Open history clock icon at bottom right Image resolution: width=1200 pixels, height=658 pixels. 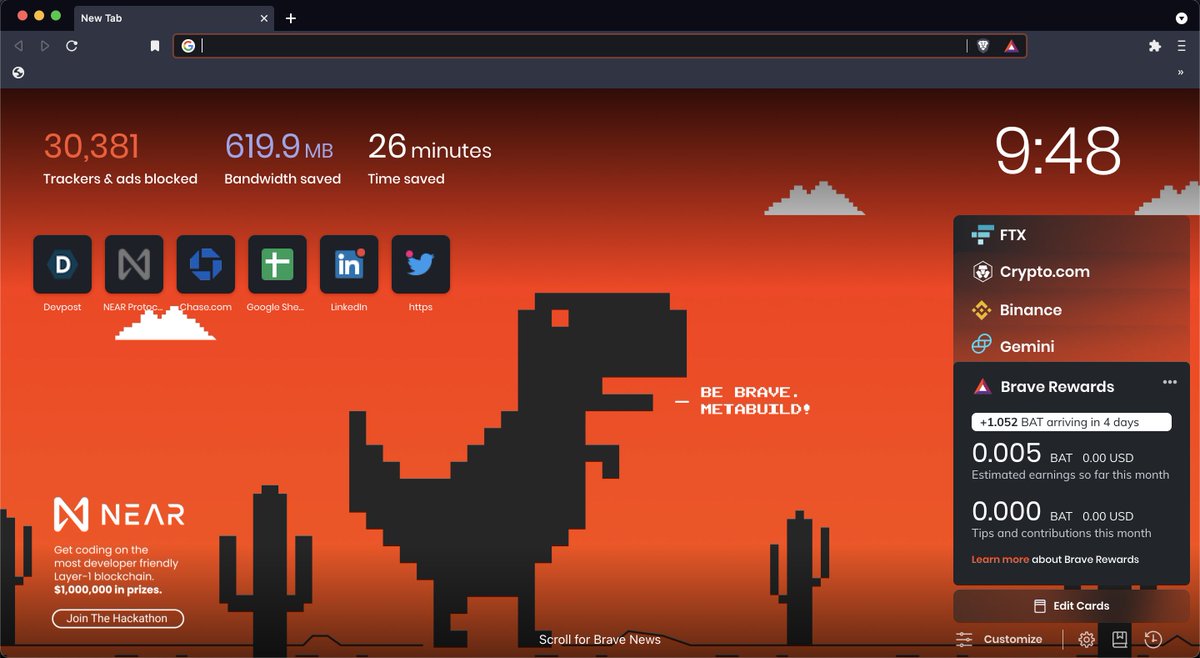pos(1153,639)
